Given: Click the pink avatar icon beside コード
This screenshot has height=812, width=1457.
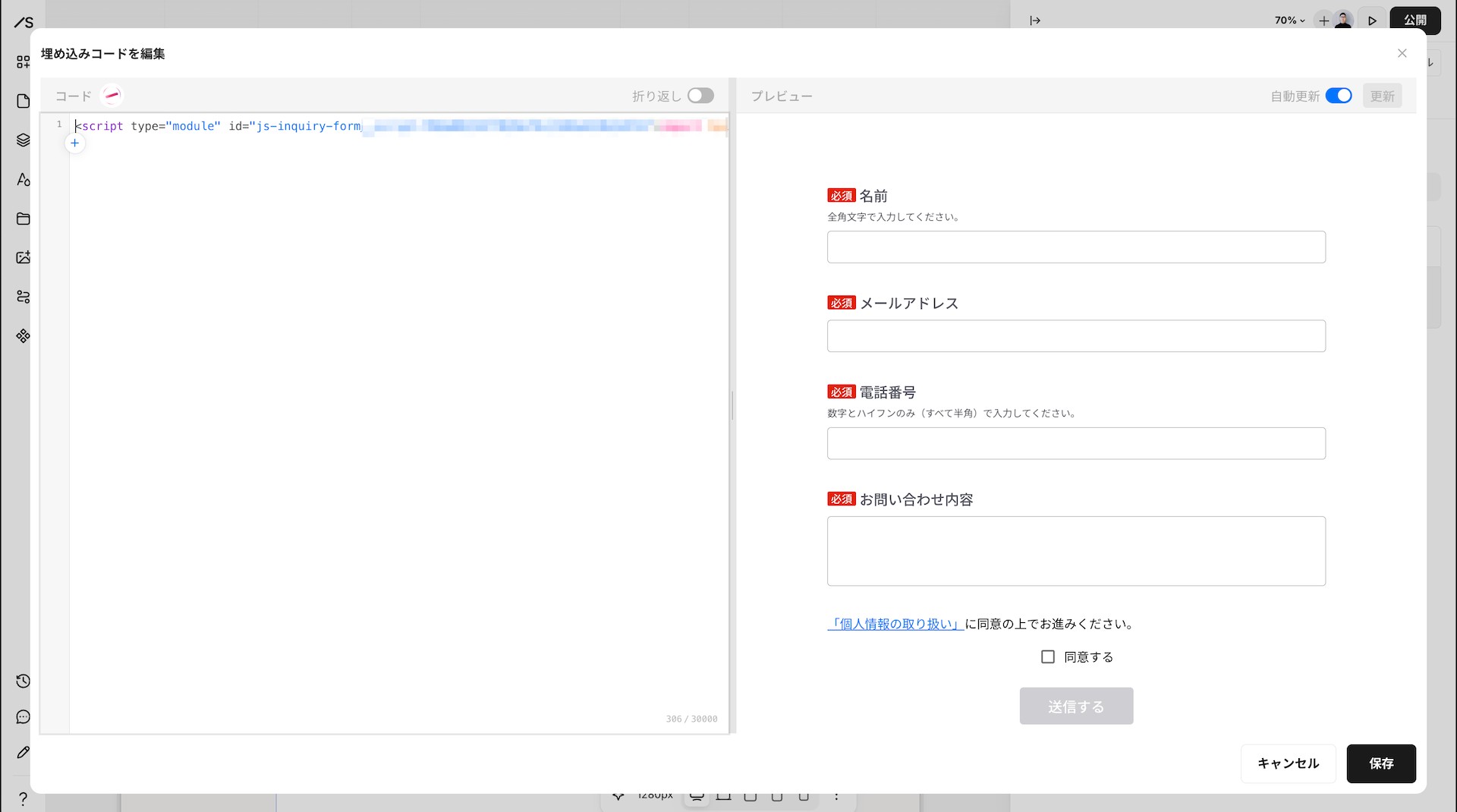Looking at the screenshot, I should click(x=112, y=95).
